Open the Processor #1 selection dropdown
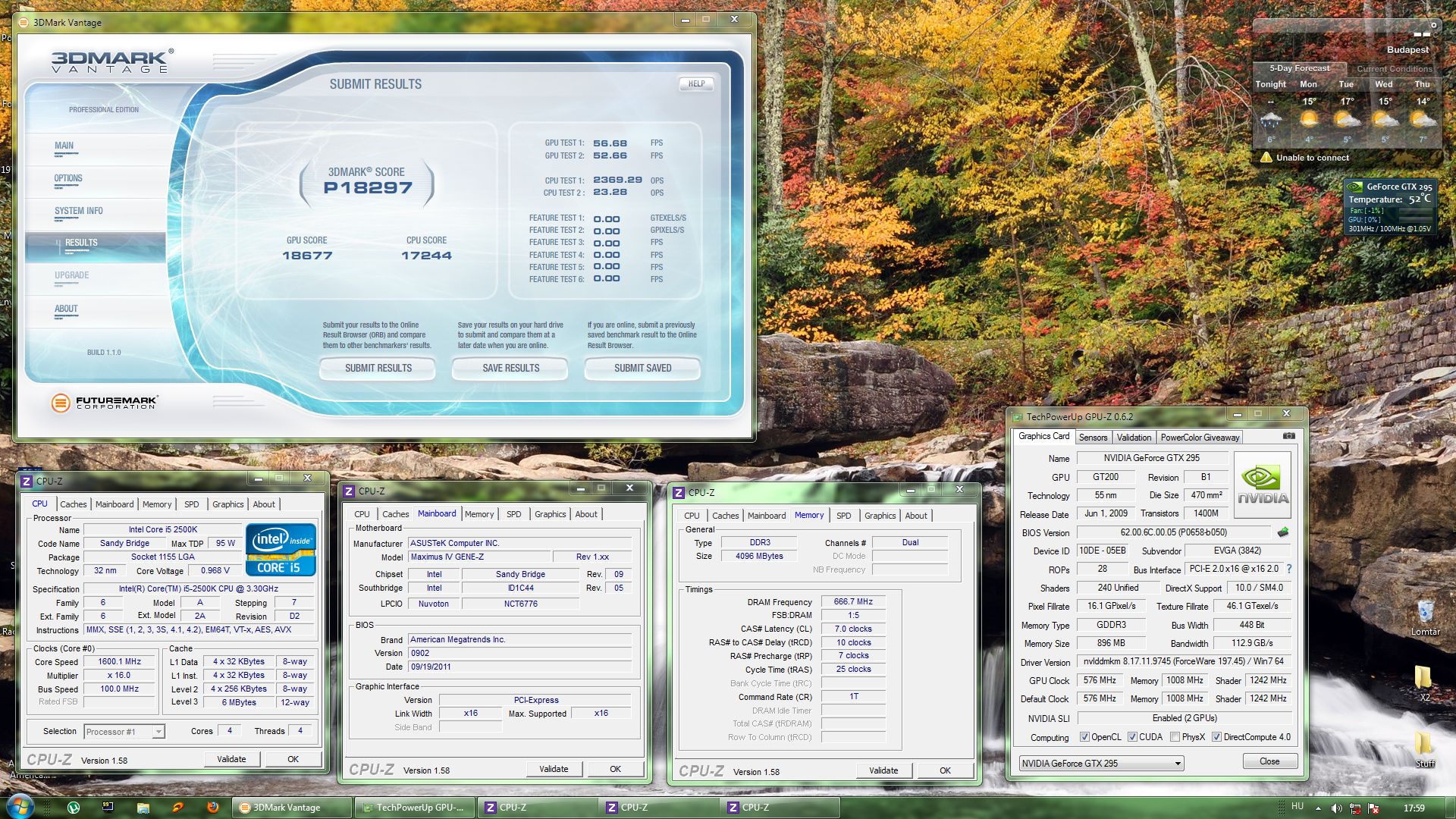Viewport: 1456px width, 819px height. tap(124, 732)
